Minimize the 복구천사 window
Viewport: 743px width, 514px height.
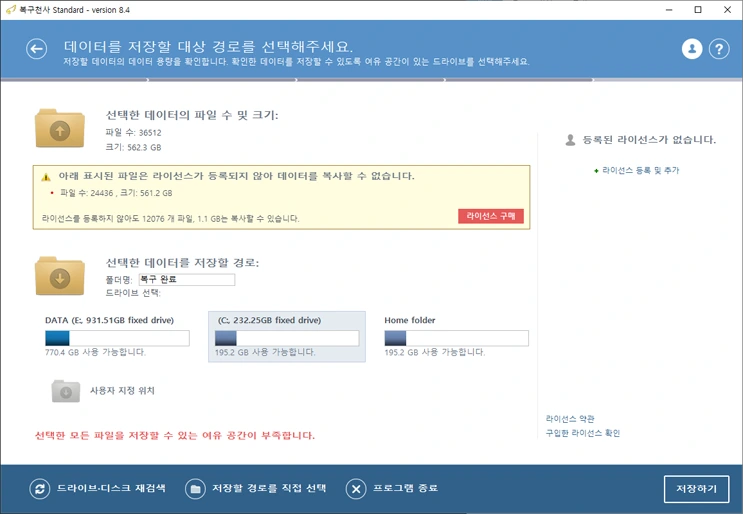tap(669, 9)
